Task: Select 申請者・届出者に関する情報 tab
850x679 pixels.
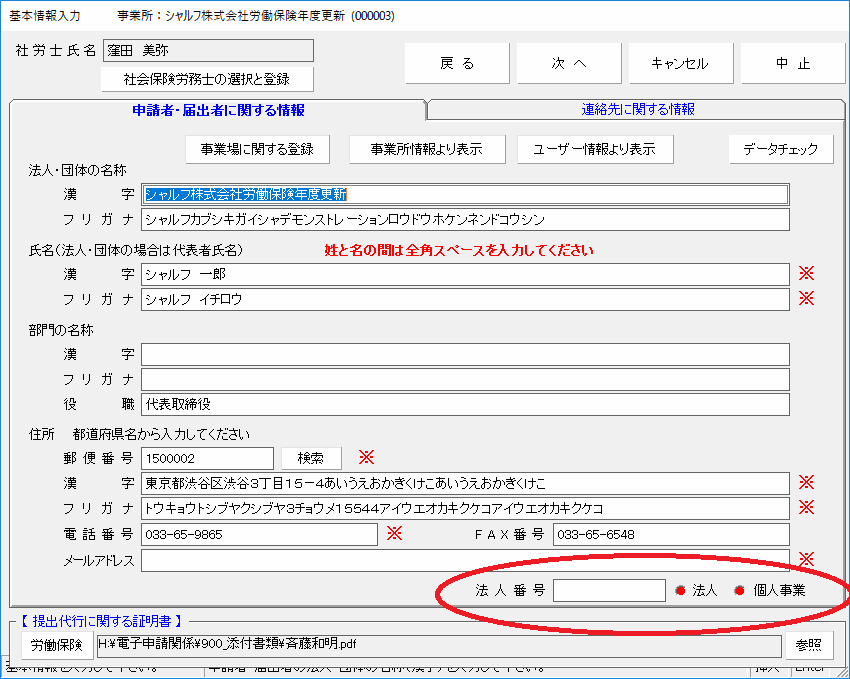Action: tap(219, 110)
